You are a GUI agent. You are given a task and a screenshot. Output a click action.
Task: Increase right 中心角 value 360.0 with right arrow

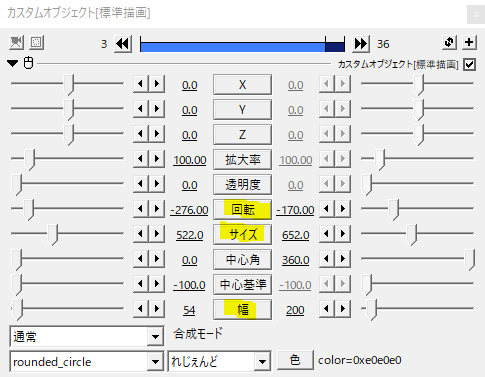pos(343,259)
